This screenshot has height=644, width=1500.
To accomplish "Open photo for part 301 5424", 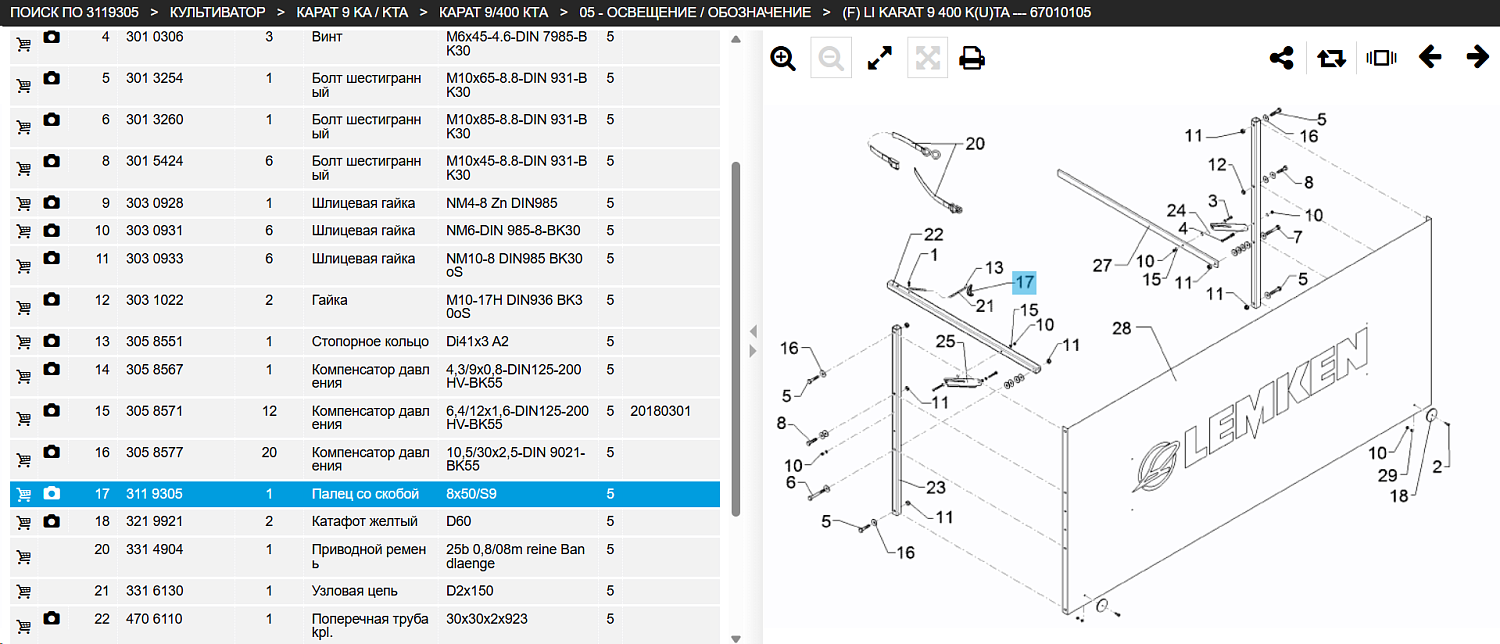I will pyautogui.click(x=52, y=161).
